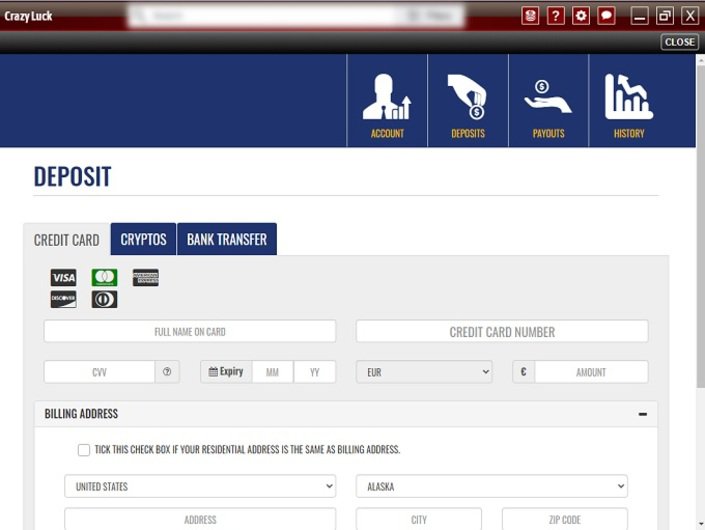
Task: Click the Billing Address header text
Action: (x=81, y=414)
